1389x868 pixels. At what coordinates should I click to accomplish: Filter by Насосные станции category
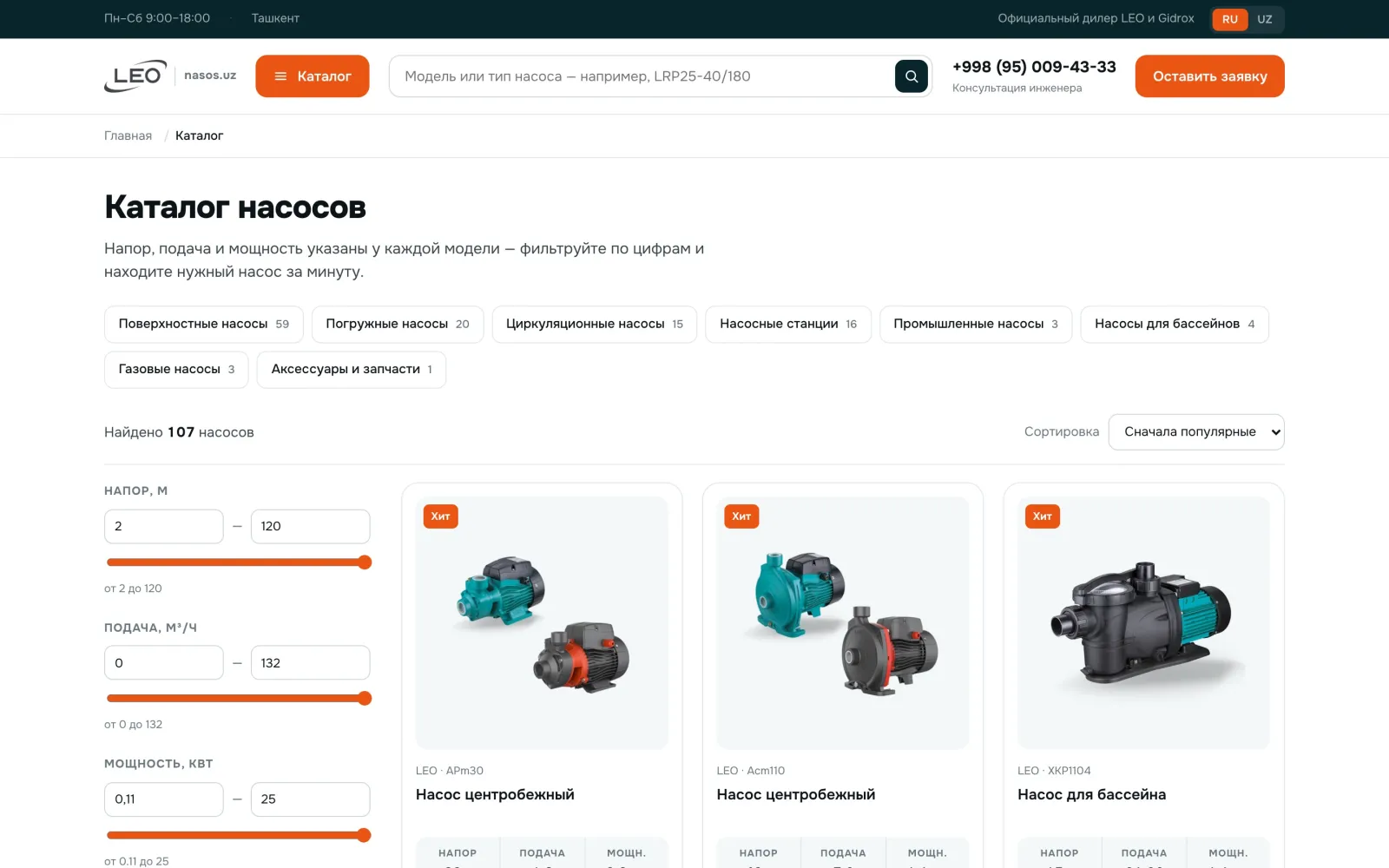pos(788,325)
